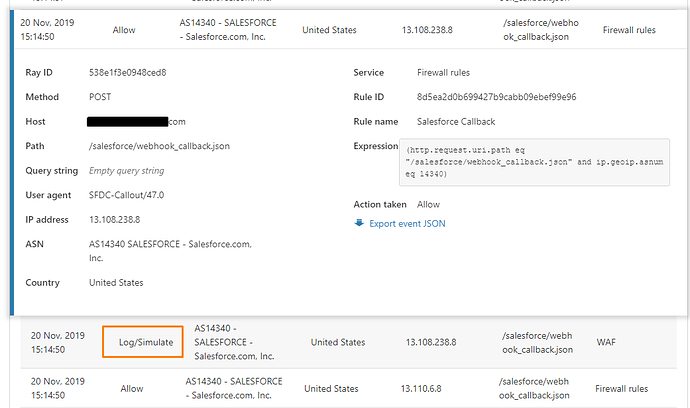Click the Path value /salesforce/webhook_callback.json in details
This screenshot has width=690, height=408.
pos(159,146)
